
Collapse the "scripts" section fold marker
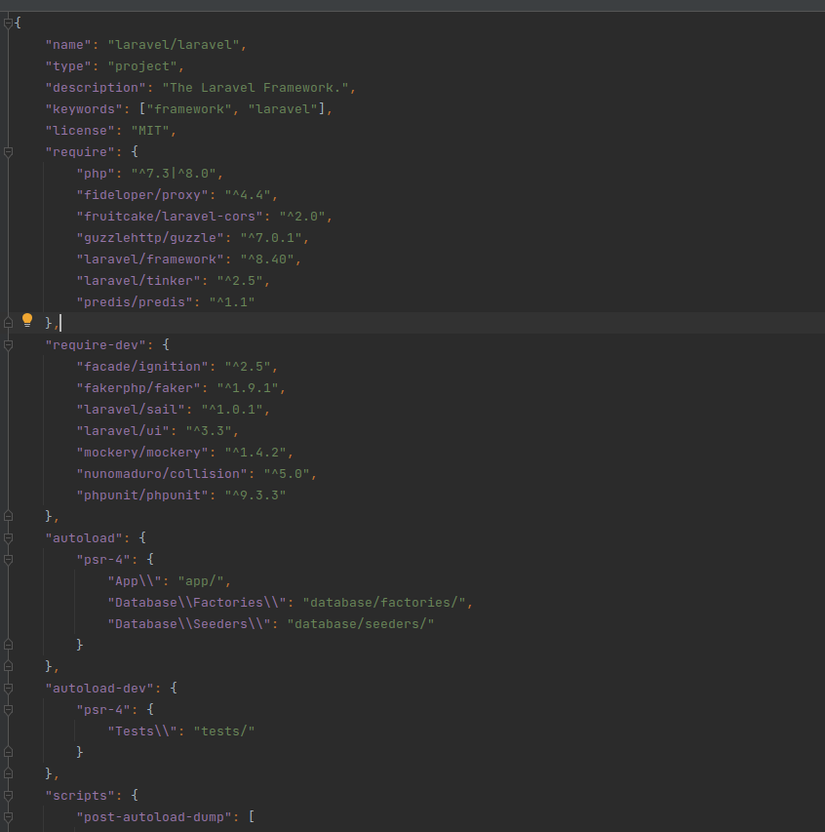(8, 794)
